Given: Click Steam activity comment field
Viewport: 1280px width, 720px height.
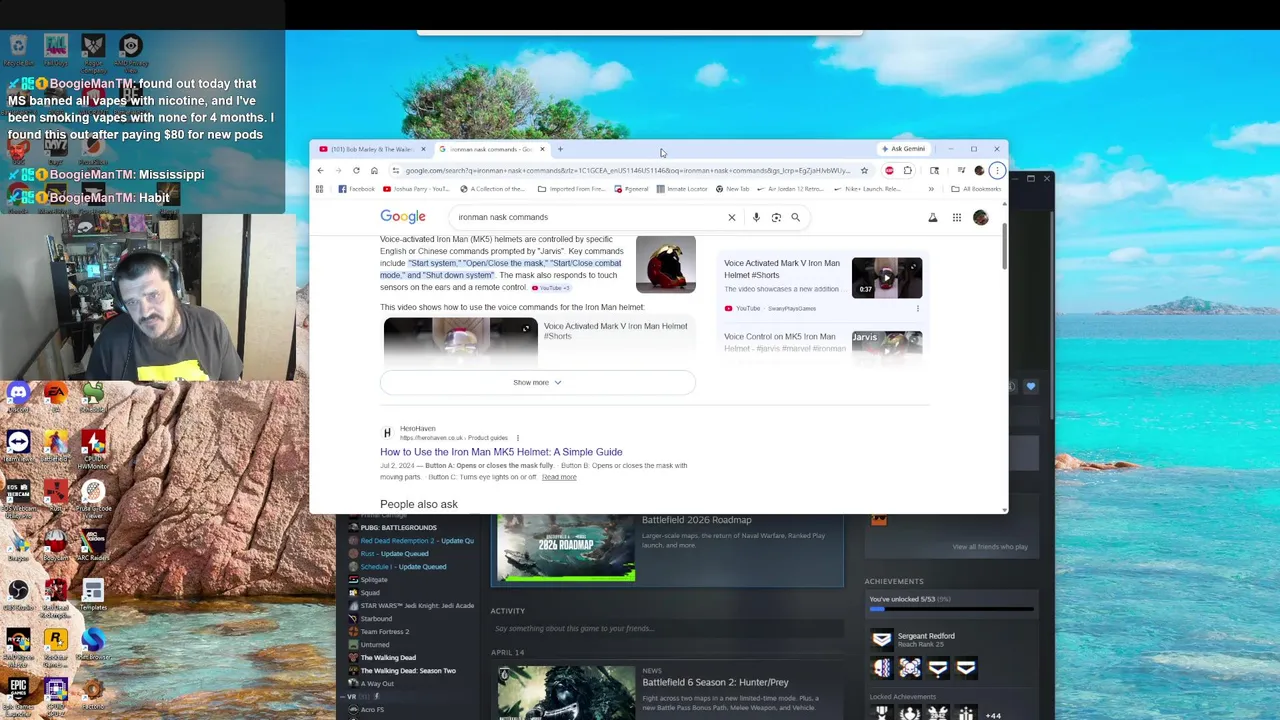Looking at the screenshot, I should pyautogui.click(x=668, y=629).
